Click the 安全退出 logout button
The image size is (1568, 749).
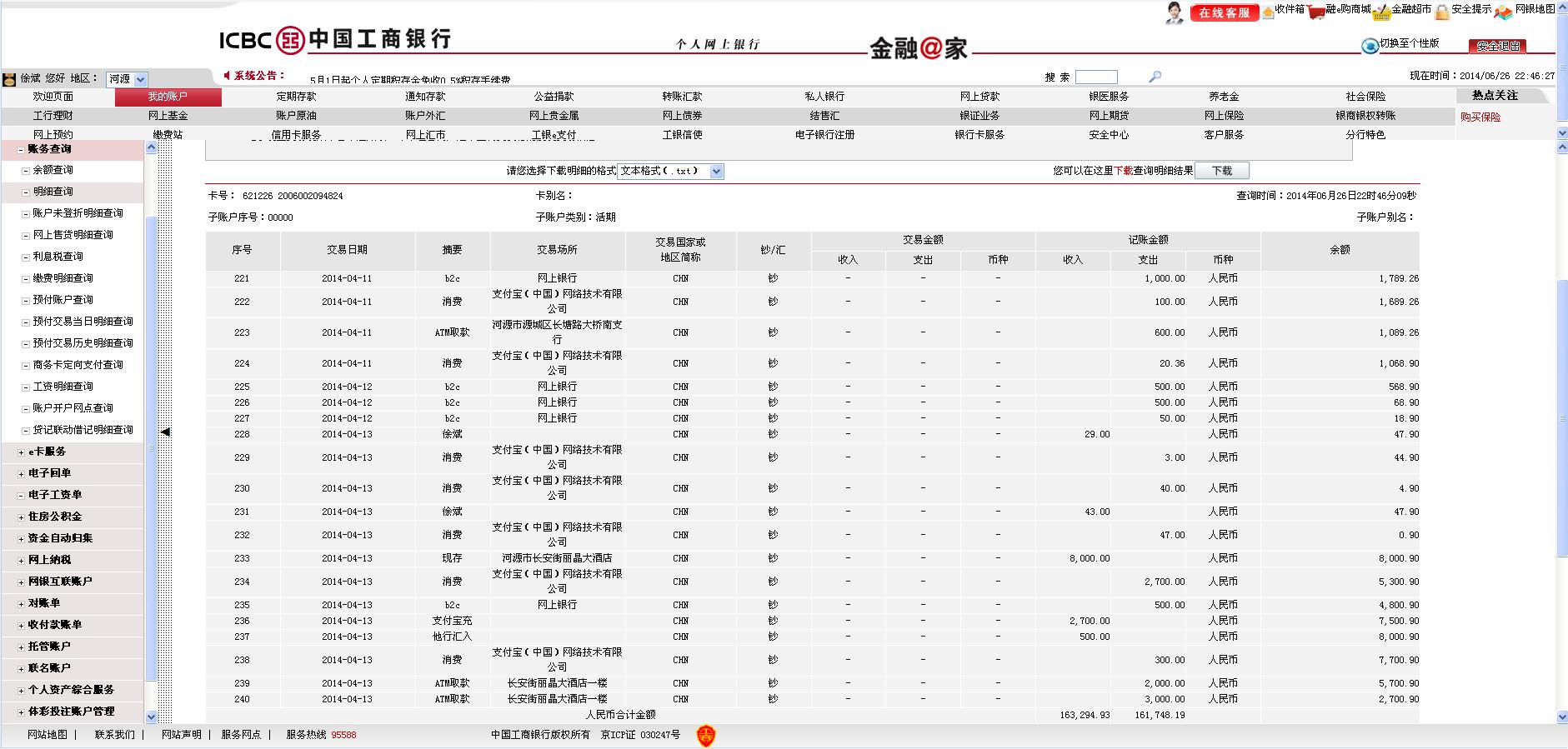pyautogui.click(x=1499, y=47)
